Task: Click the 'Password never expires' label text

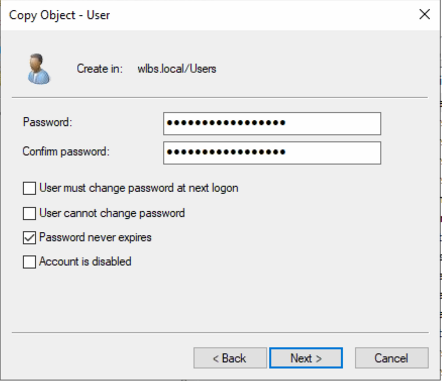Action: (95, 237)
